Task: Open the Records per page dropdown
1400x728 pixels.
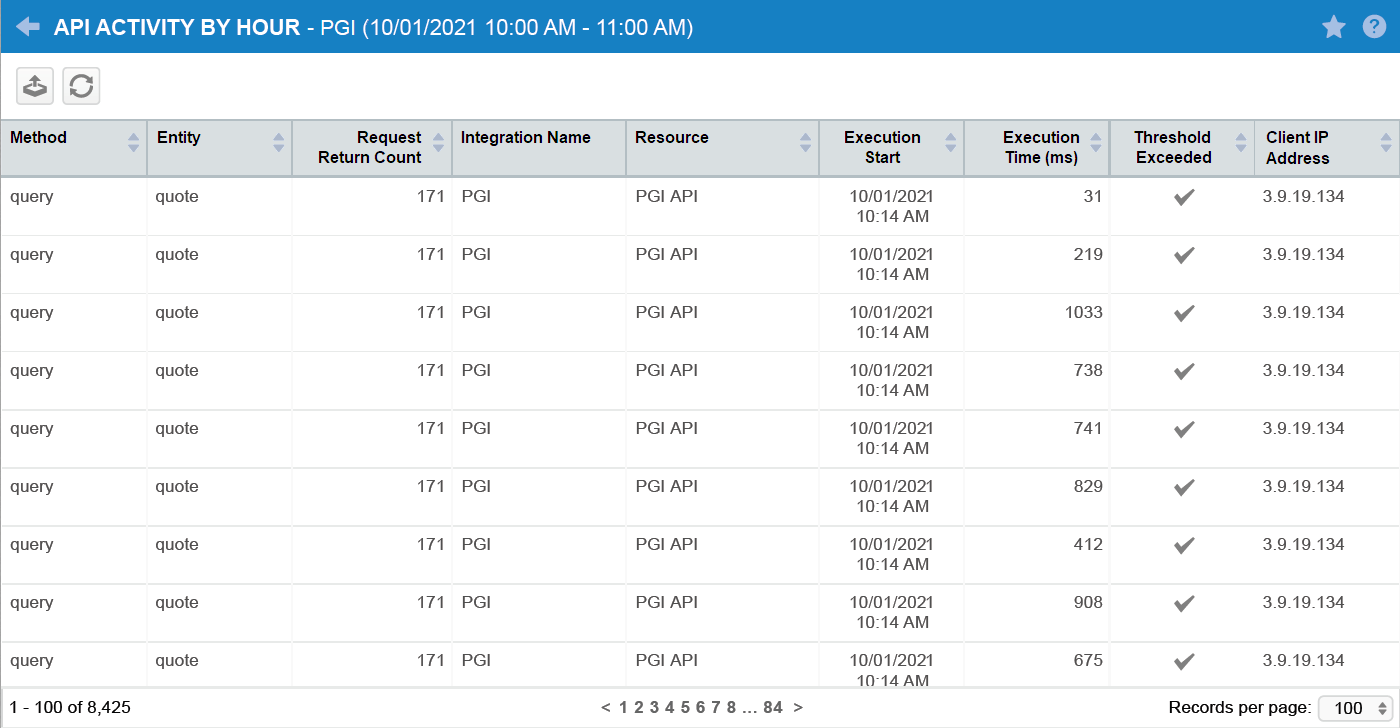Action: coord(1355,708)
